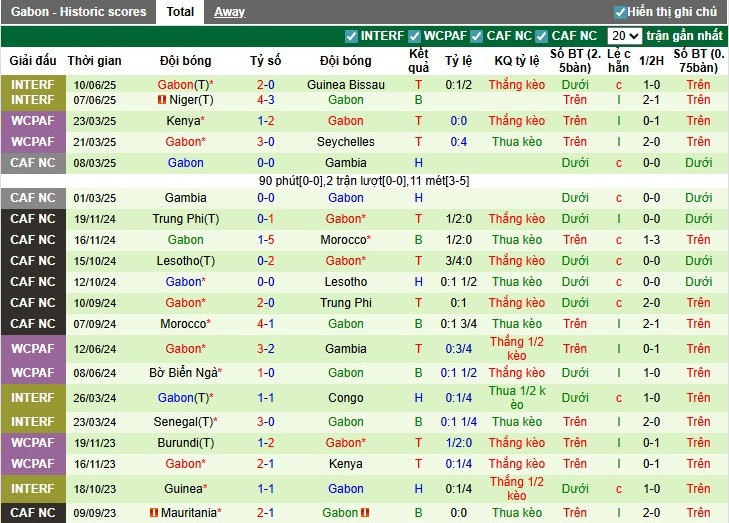Open the Guinea Bissau team link
The height and width of the screenshot is (523, 729).
pos(346,85)
